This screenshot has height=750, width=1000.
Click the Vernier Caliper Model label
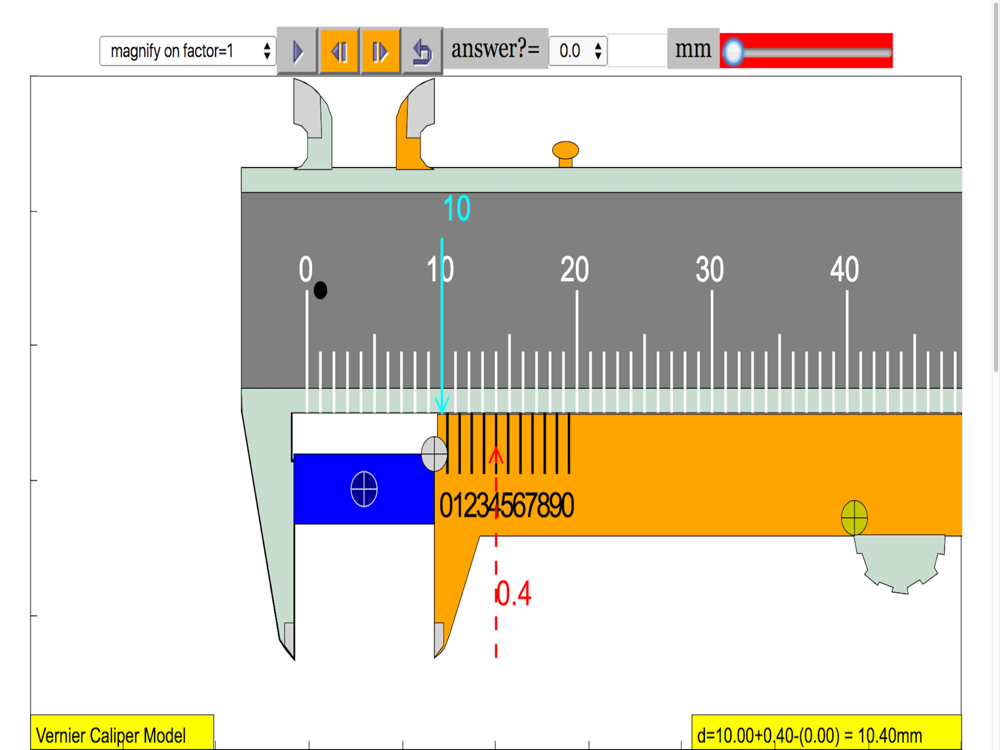click(122, 732)
